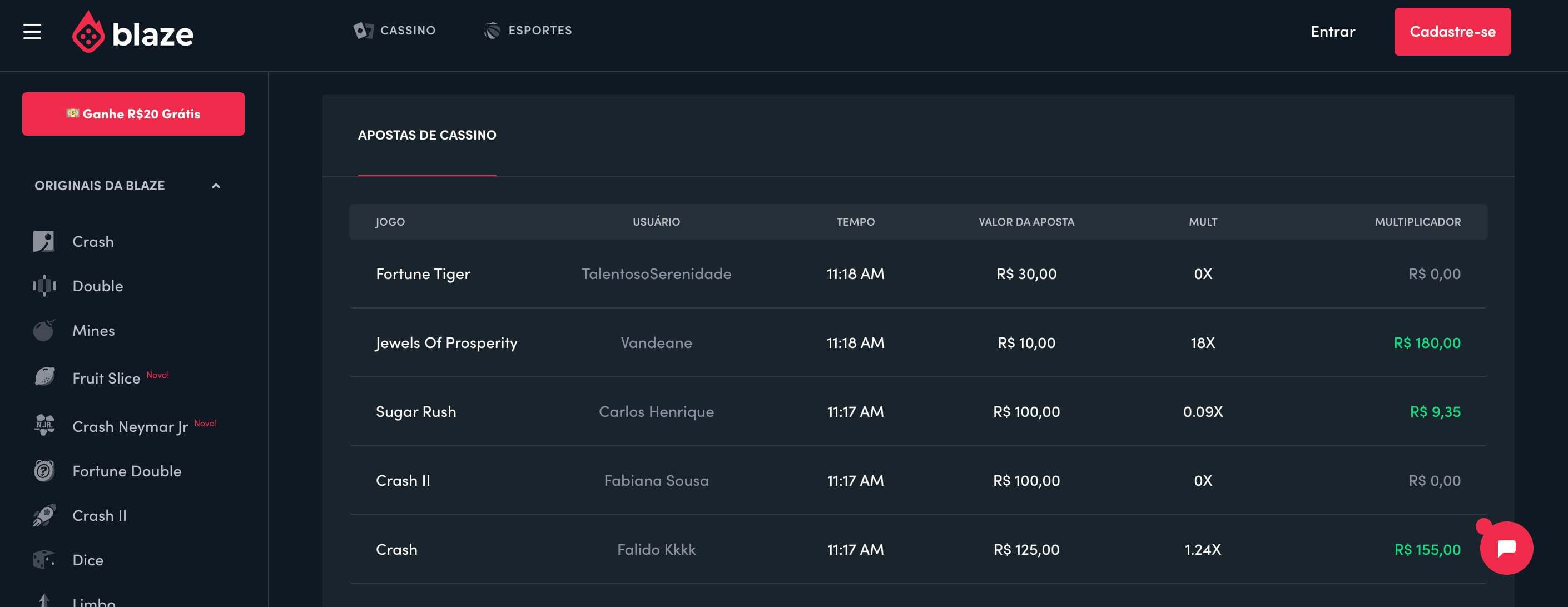Click the Crash game icon in sidebar
This screenshot has width=1568, height=607.
click(44, 241)
